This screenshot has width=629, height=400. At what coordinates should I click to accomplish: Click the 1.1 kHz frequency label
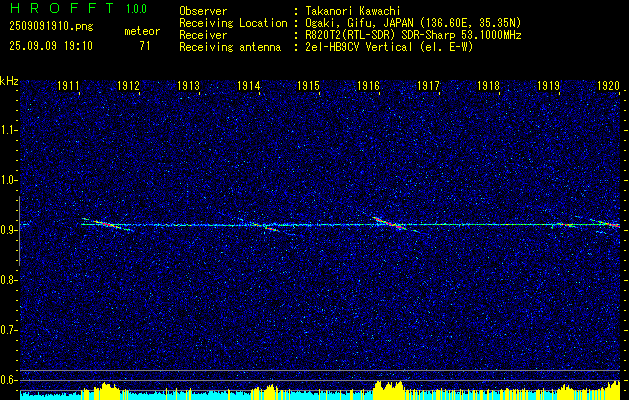pos(7,130)
